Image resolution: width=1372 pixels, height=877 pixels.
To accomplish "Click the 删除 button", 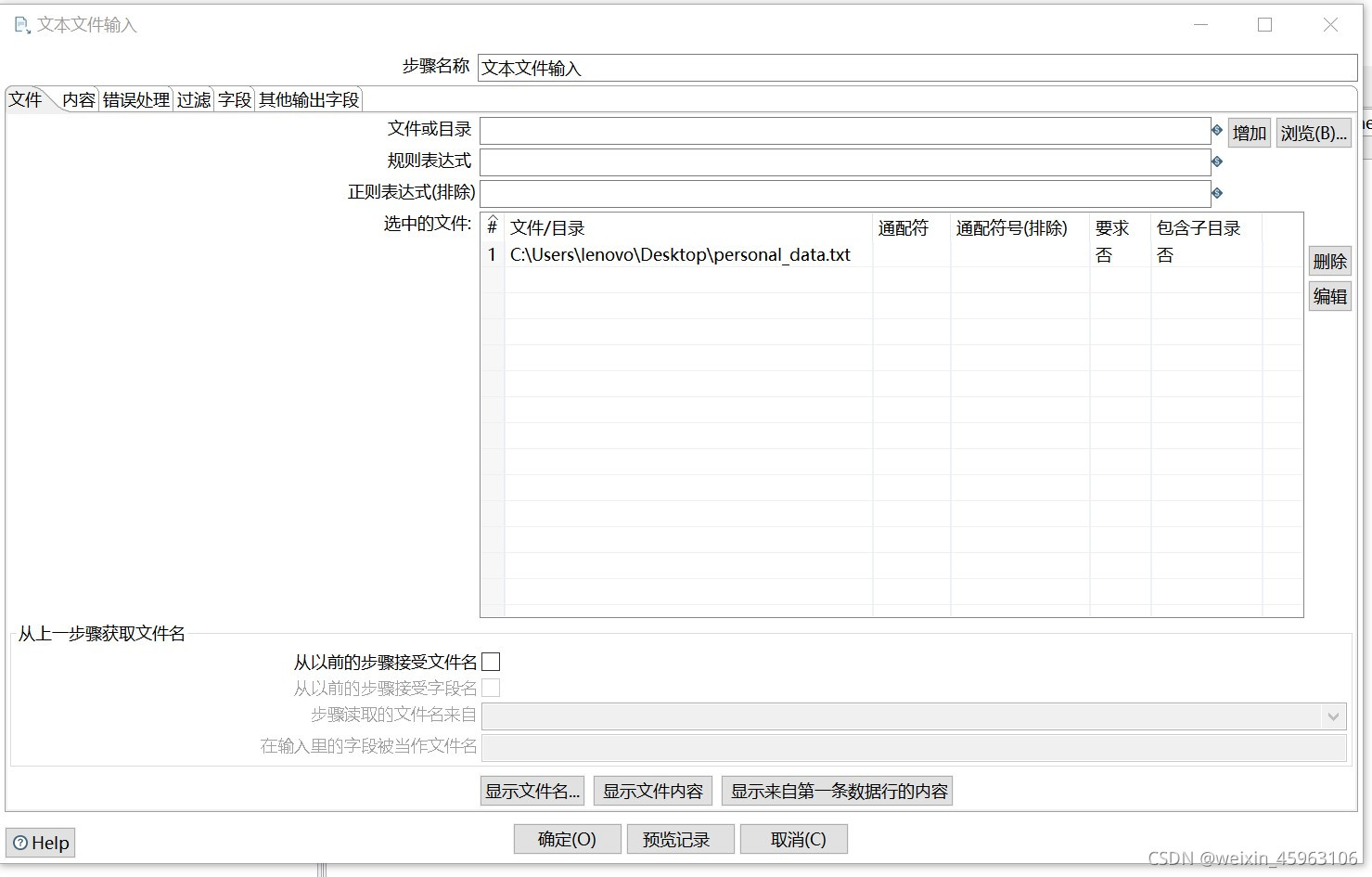I will (x=1329, y=262).
